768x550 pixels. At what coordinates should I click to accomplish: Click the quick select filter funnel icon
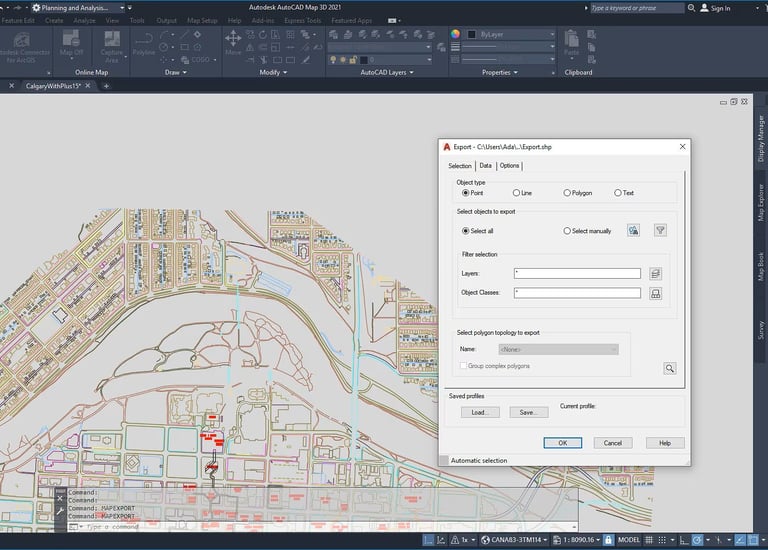tap(660, 231)
